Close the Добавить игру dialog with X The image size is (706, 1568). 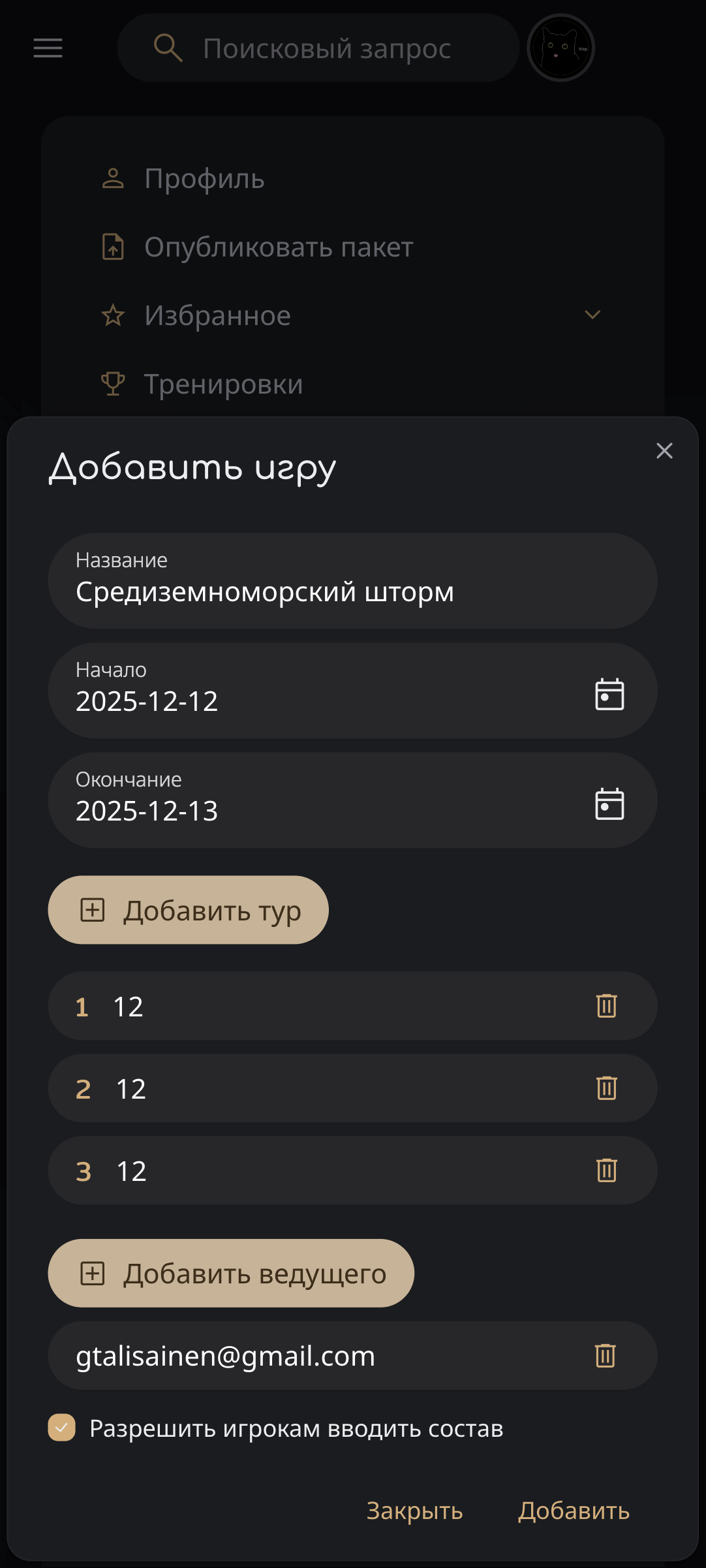point(664,450)
